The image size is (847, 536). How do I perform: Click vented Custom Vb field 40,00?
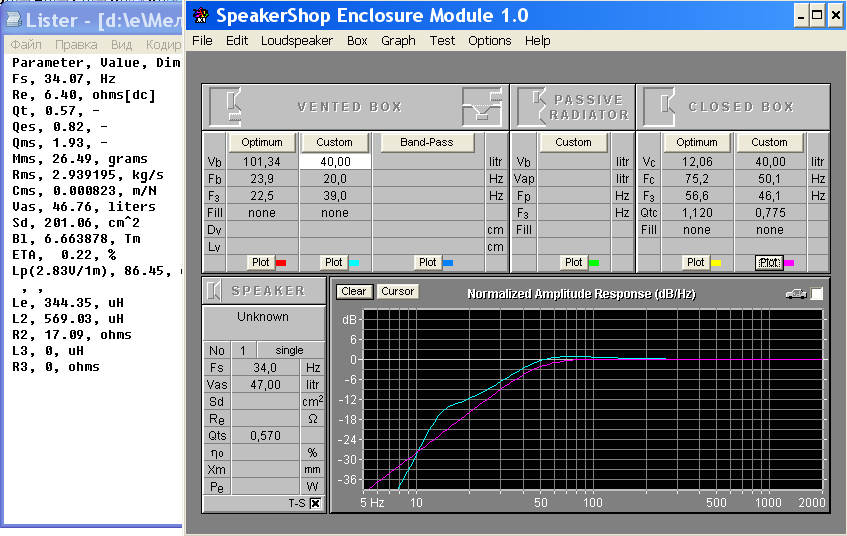pos(335,162)
